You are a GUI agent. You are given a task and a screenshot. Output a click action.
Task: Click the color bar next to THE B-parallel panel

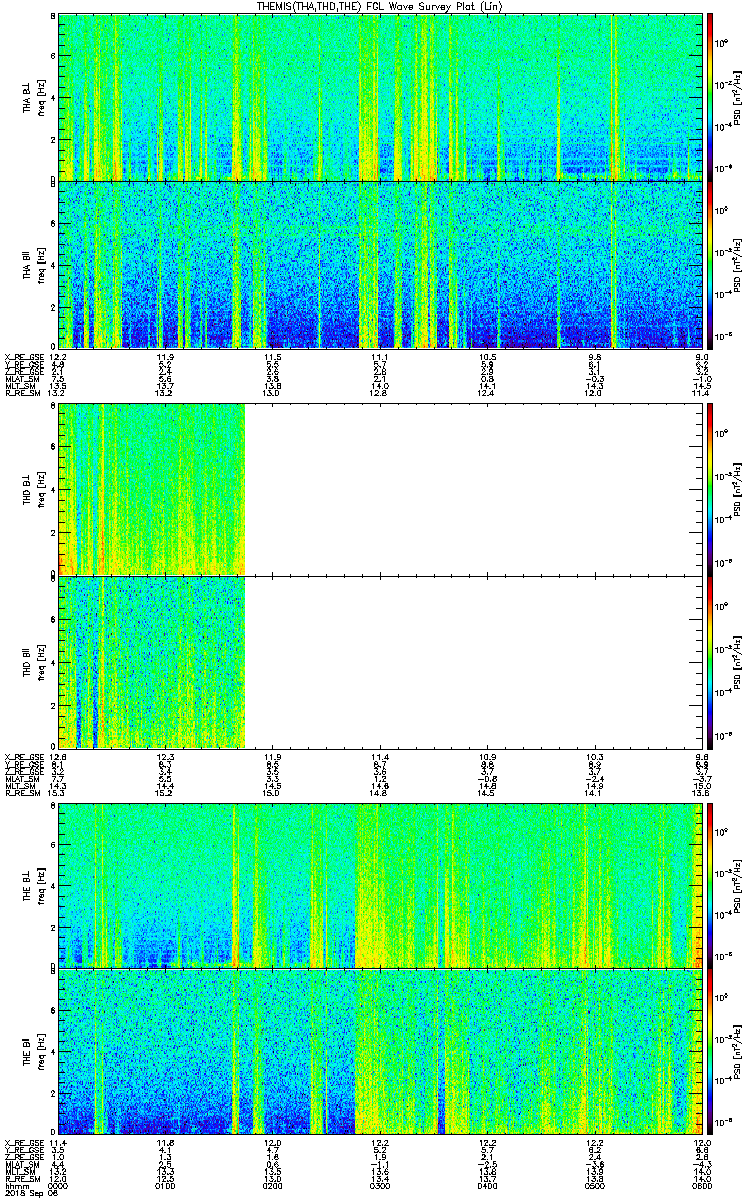(x=710, y=1050)
